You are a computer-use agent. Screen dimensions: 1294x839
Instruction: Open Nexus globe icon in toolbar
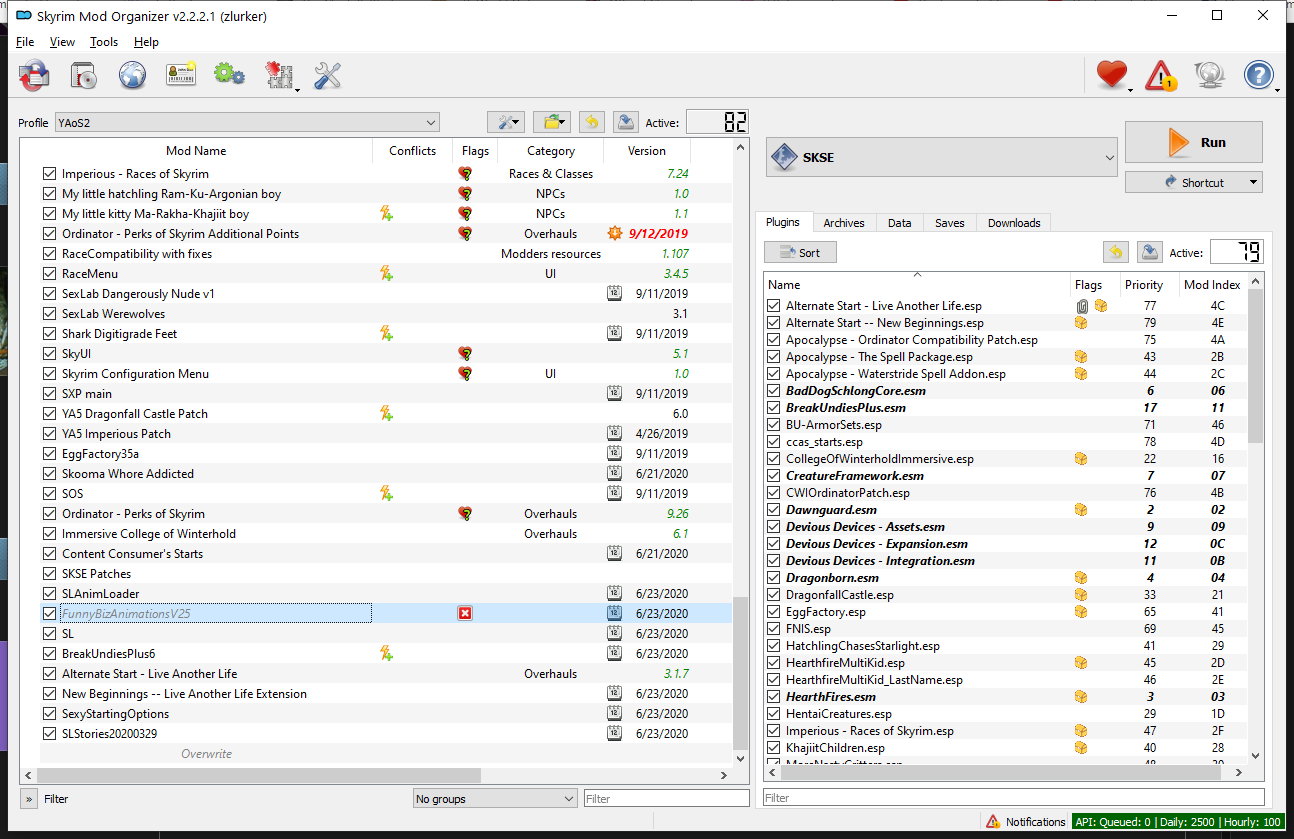132,75
